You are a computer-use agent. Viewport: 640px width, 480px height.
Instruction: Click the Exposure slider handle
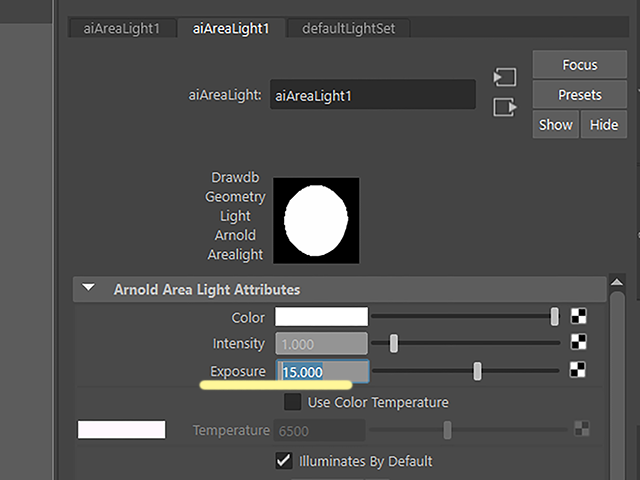[477, 371]
